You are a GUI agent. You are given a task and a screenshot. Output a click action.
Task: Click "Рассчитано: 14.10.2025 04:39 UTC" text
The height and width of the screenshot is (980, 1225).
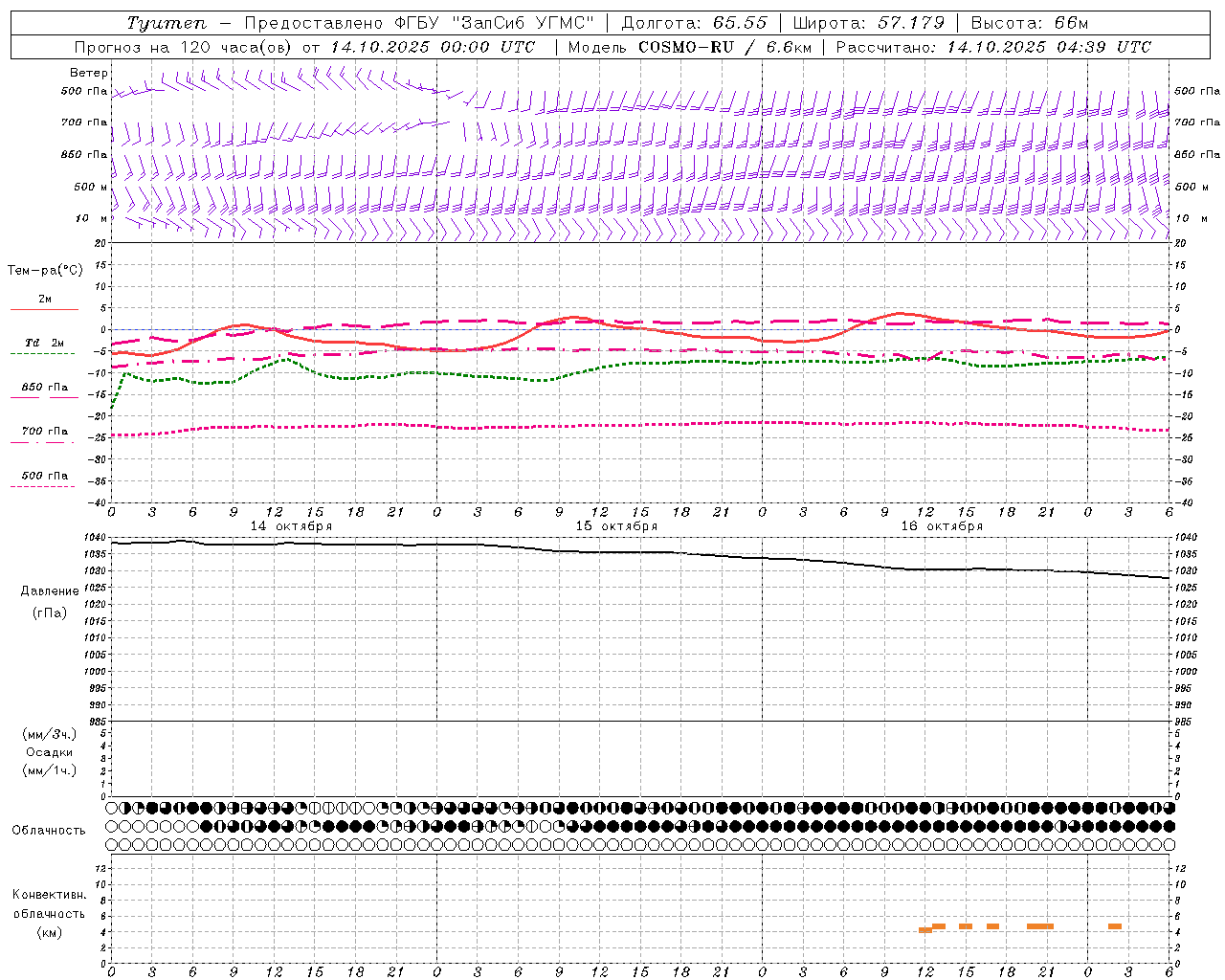(x=993, y=47)
